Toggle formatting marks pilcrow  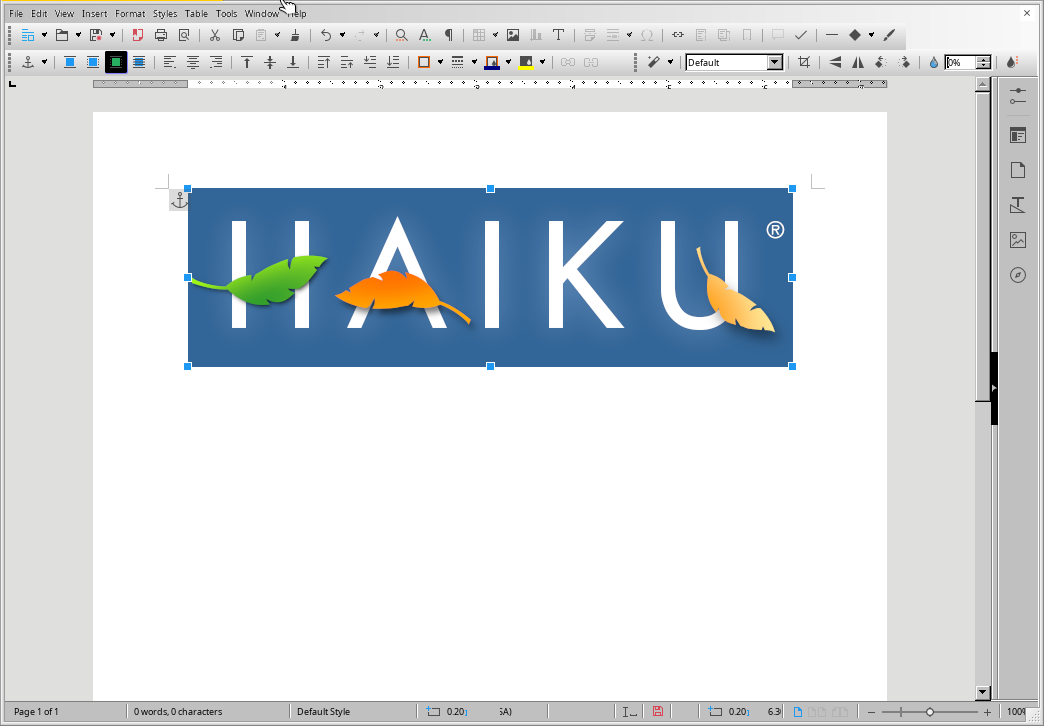pyautogui.click(x=449, y=35)
